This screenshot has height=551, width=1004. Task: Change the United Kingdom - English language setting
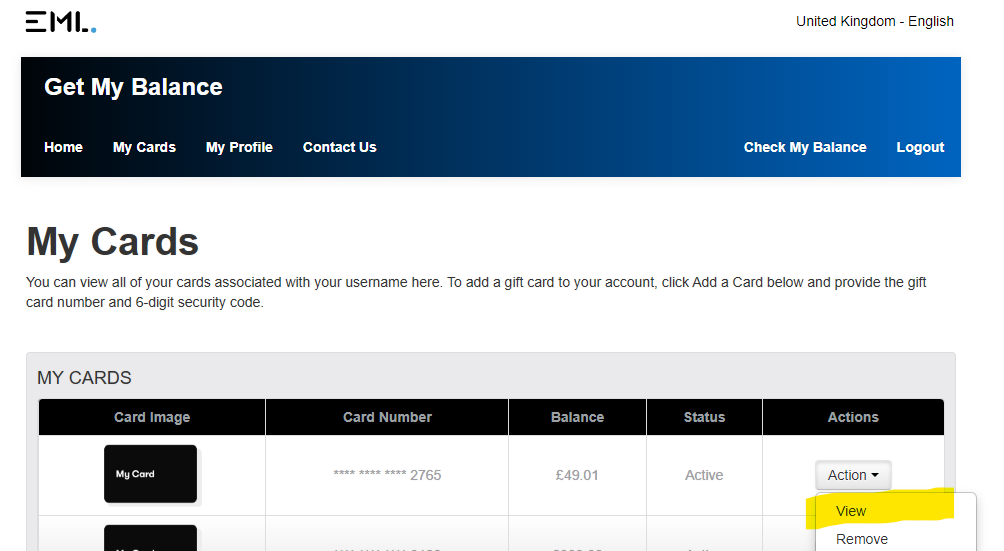[875, 21]
